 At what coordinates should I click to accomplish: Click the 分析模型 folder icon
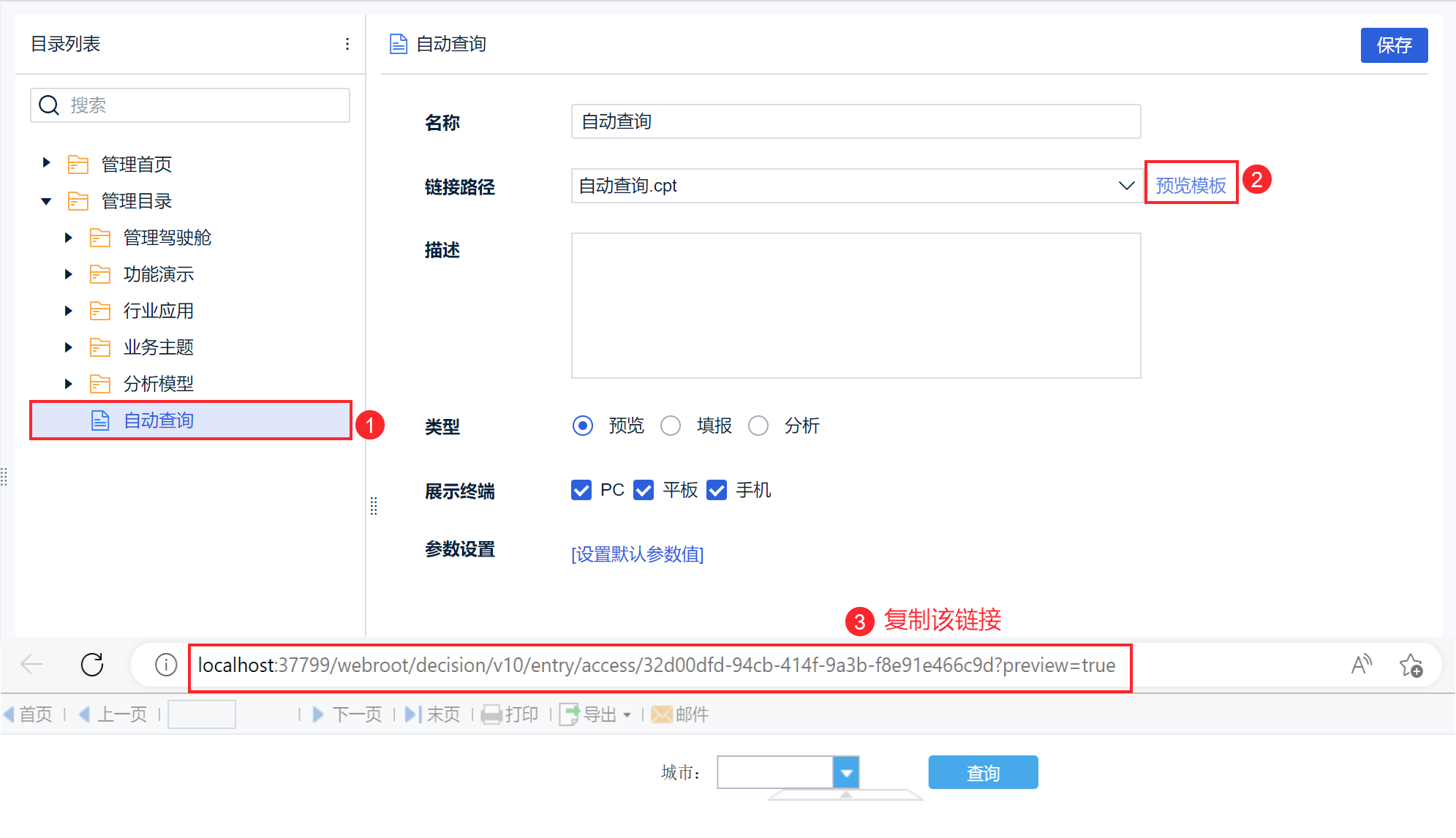(x=100, y=384)
